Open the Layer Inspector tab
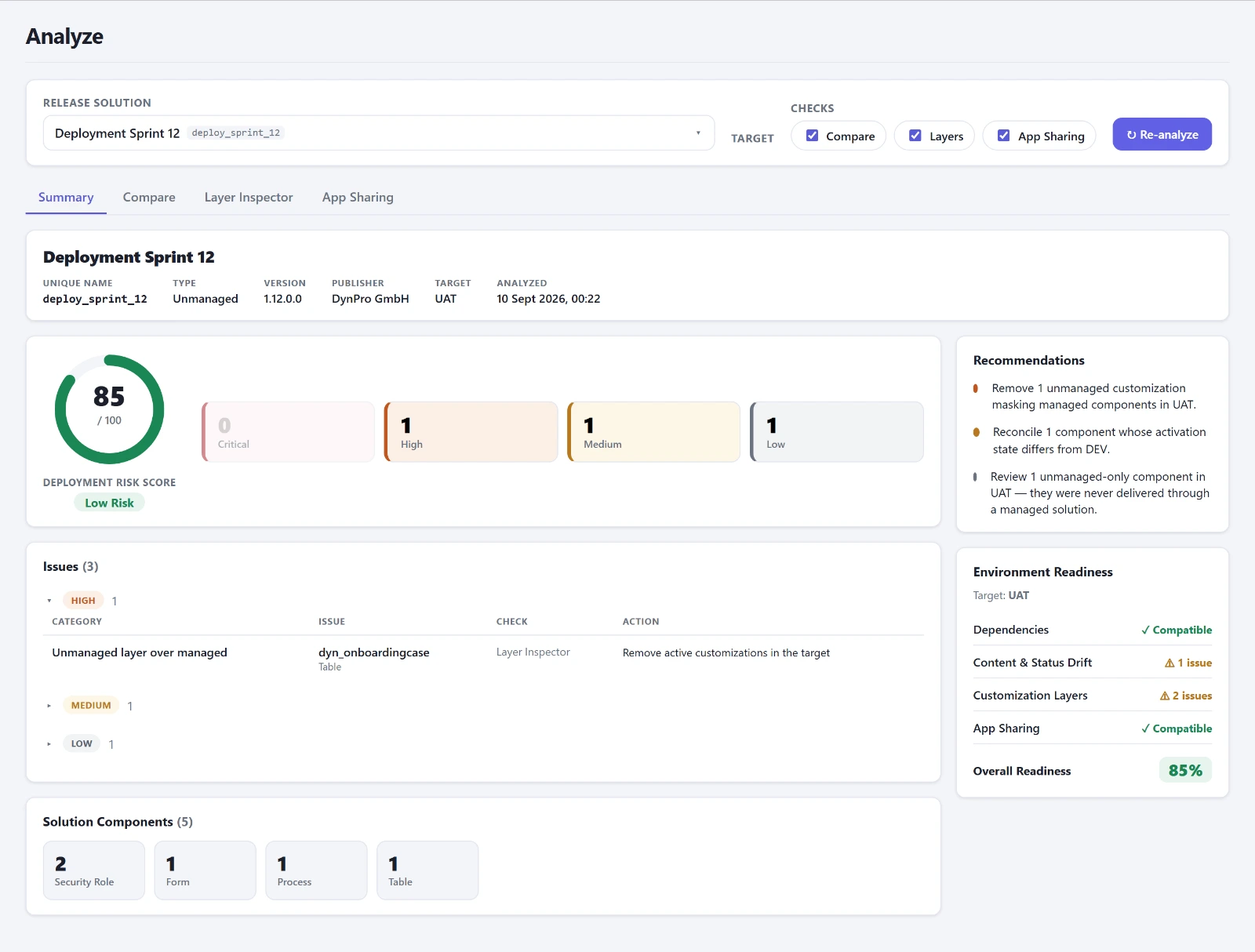Image resolution: width=1255 pixels, height=952 pixels. (x=249, y=198)
